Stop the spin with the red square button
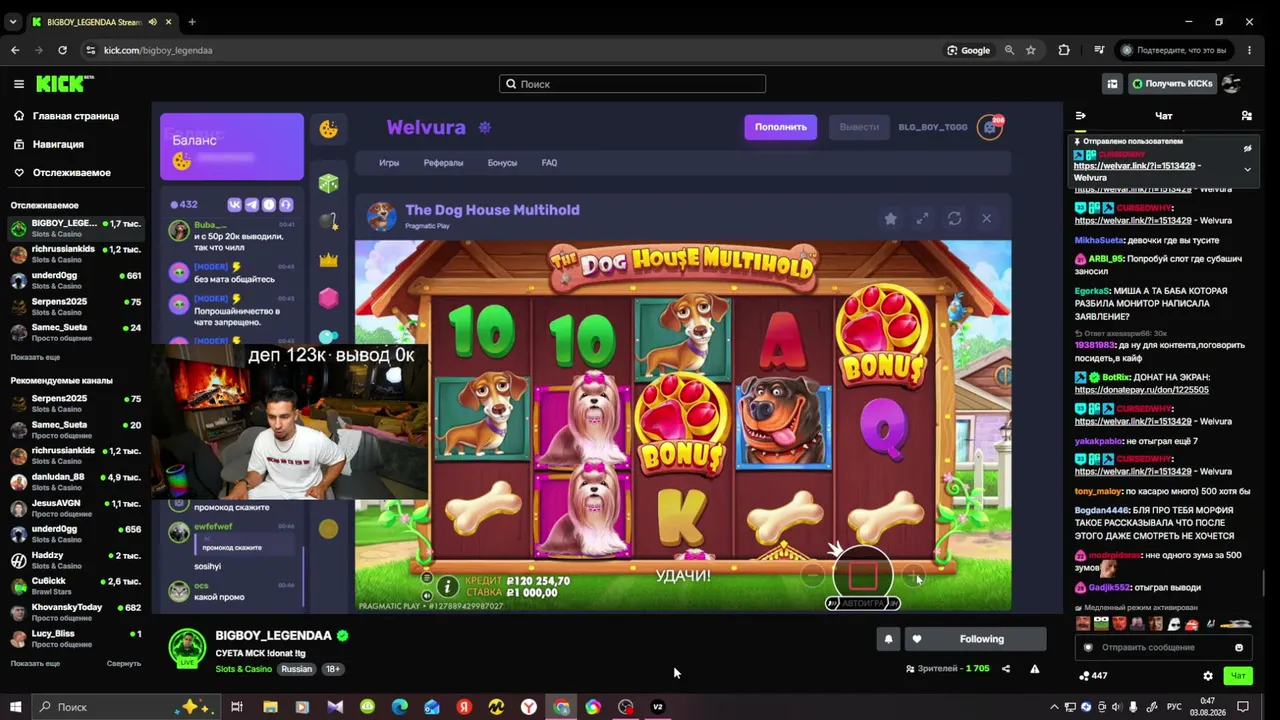The image size is (1280, 720). tap(862, 575)
